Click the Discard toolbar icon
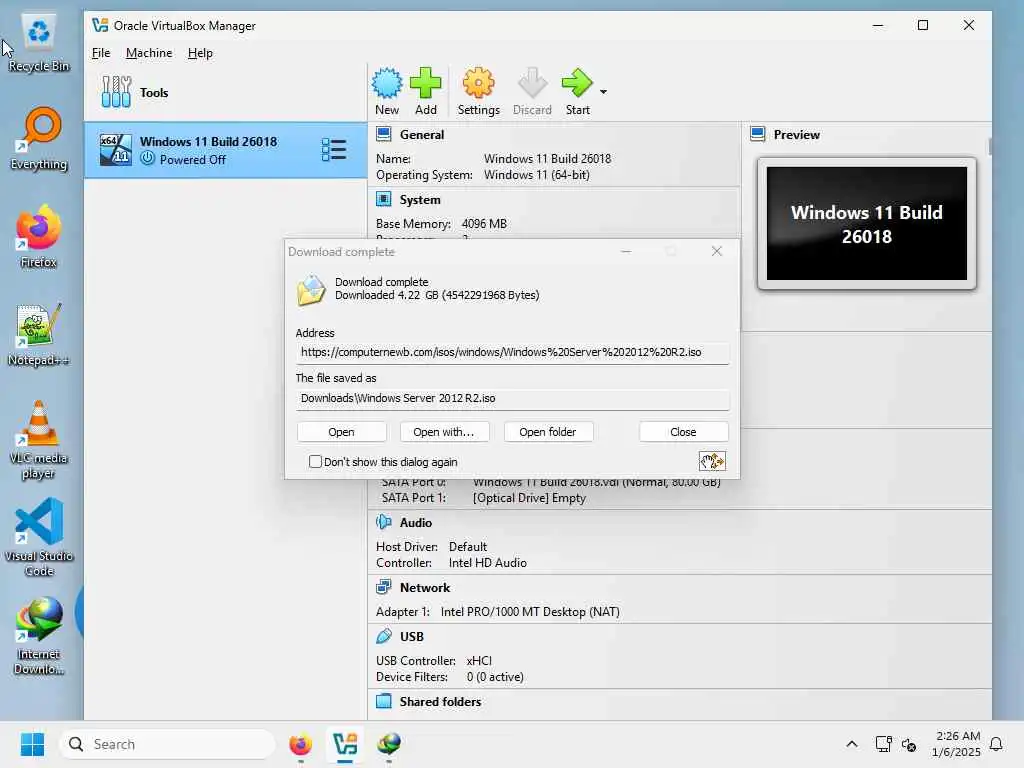1024x768 pixels. pyautogui.click(x=532, y=91)
